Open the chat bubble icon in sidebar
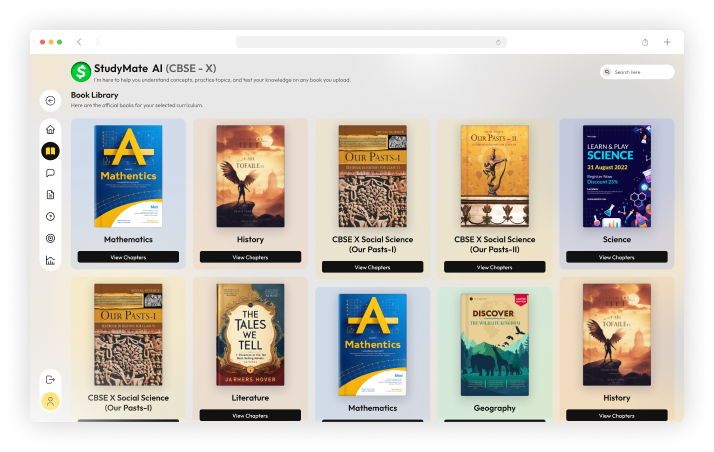Image resolution: width=714 pixels, height=452 pixels. [51, 173]
